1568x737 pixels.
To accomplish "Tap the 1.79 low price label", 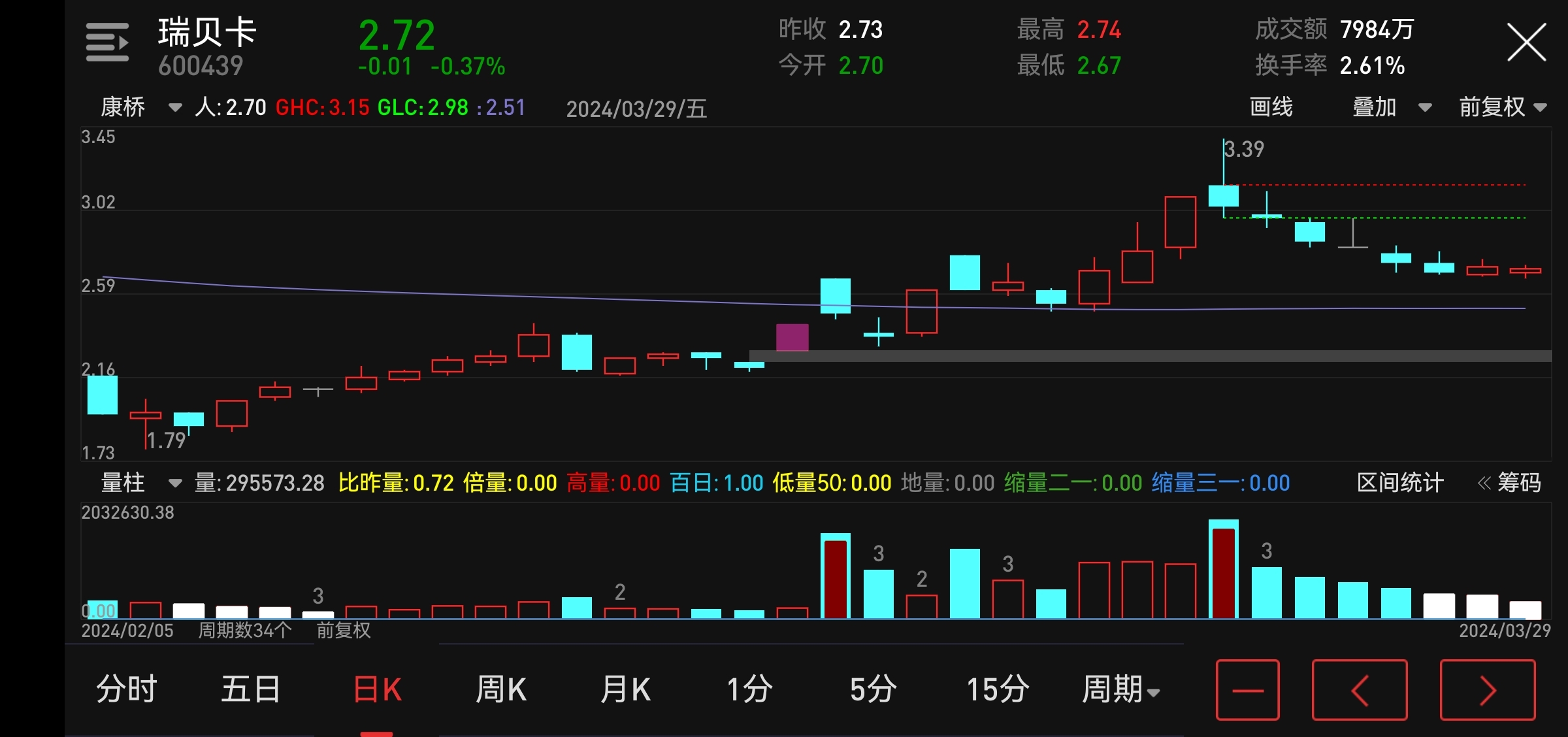I will point(167,440).
